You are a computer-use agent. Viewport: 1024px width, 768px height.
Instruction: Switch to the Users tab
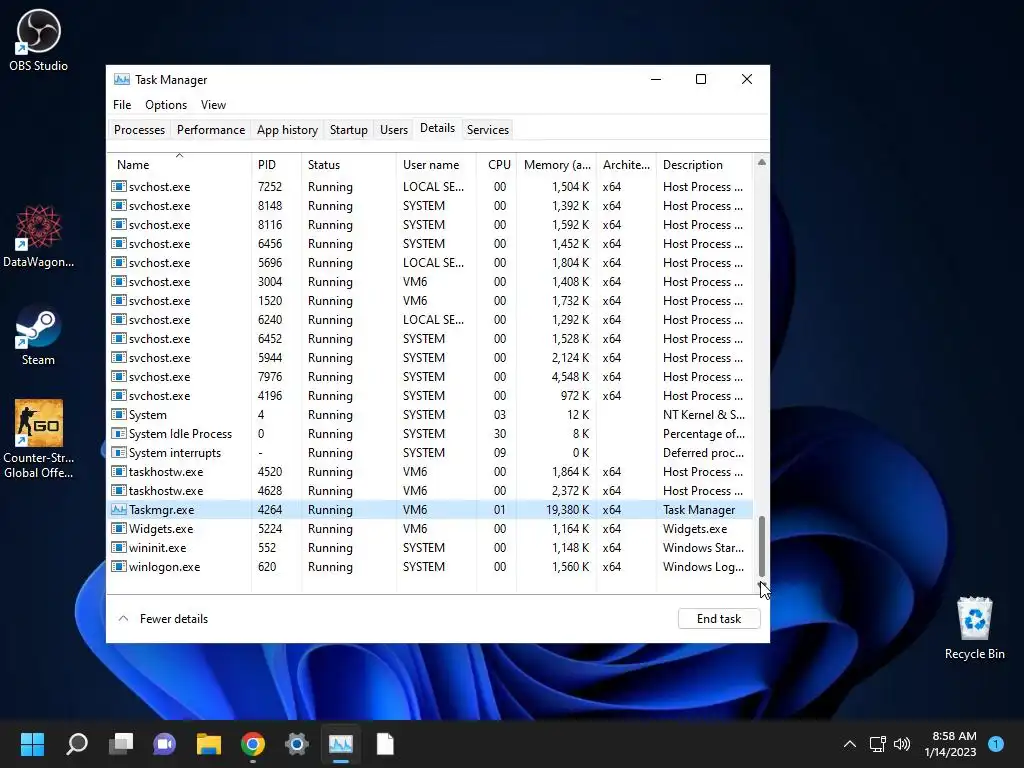394,129
